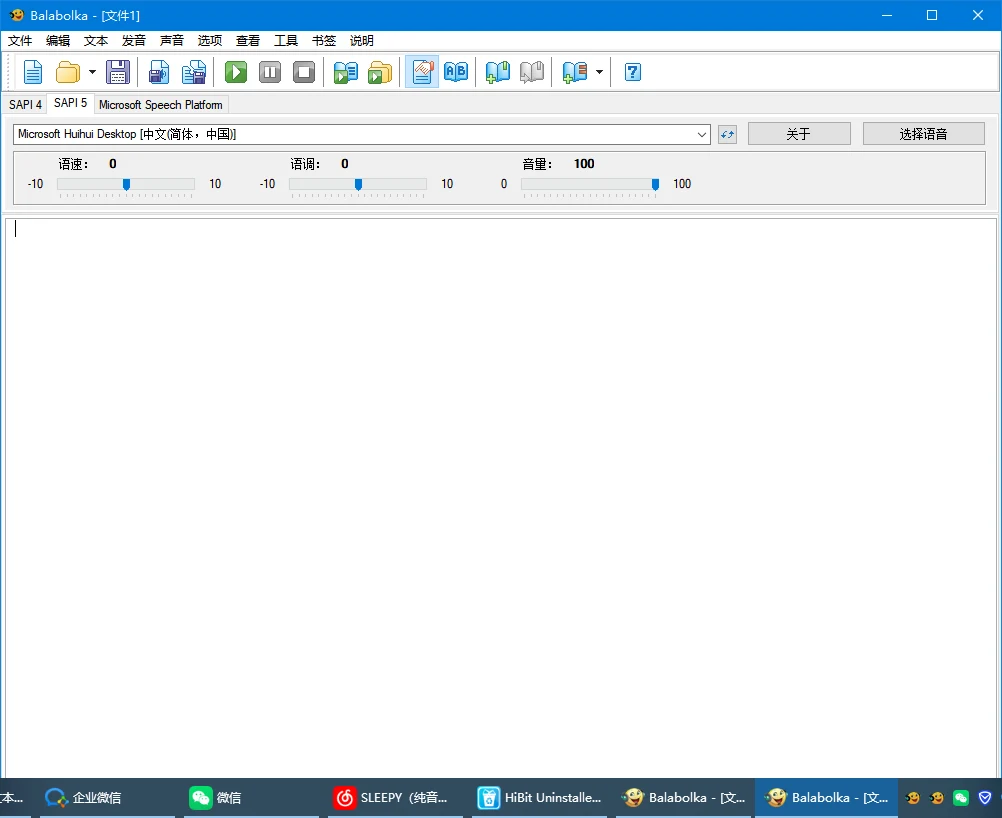
Task: Open the 书签 menu
Action: click(x=324, y=41)
